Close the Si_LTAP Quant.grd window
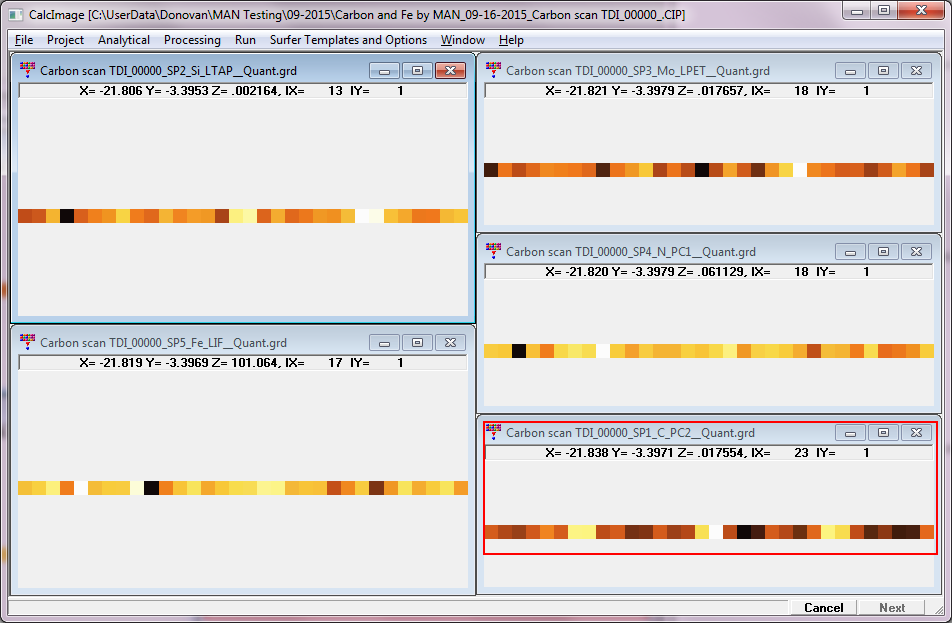The height and width of the screenshot is (623, 952). (x=450, y=71)
